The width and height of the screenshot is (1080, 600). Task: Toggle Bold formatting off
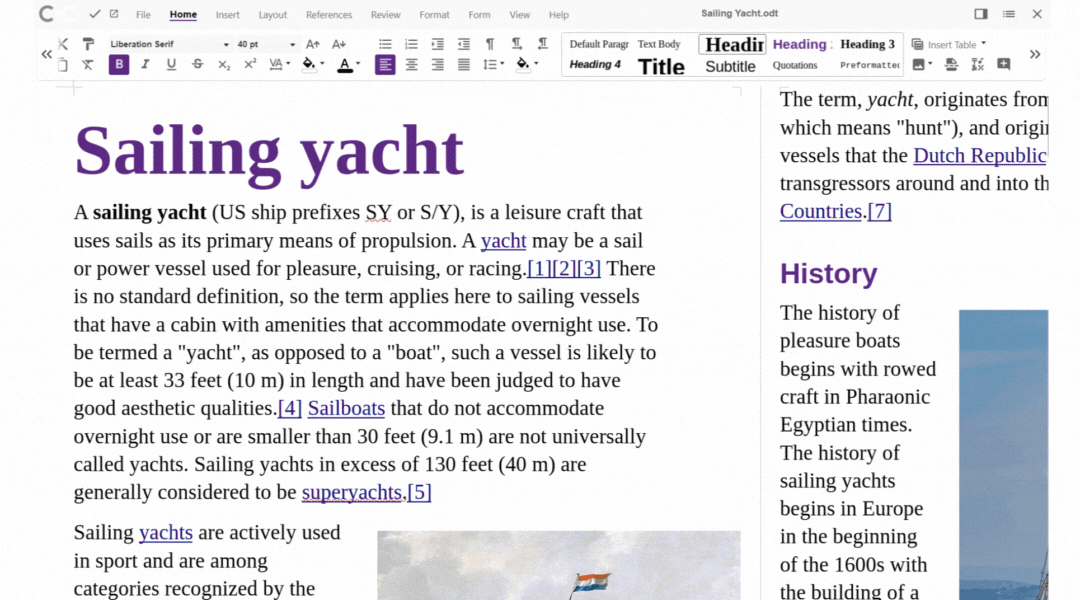tap(119, 64)
